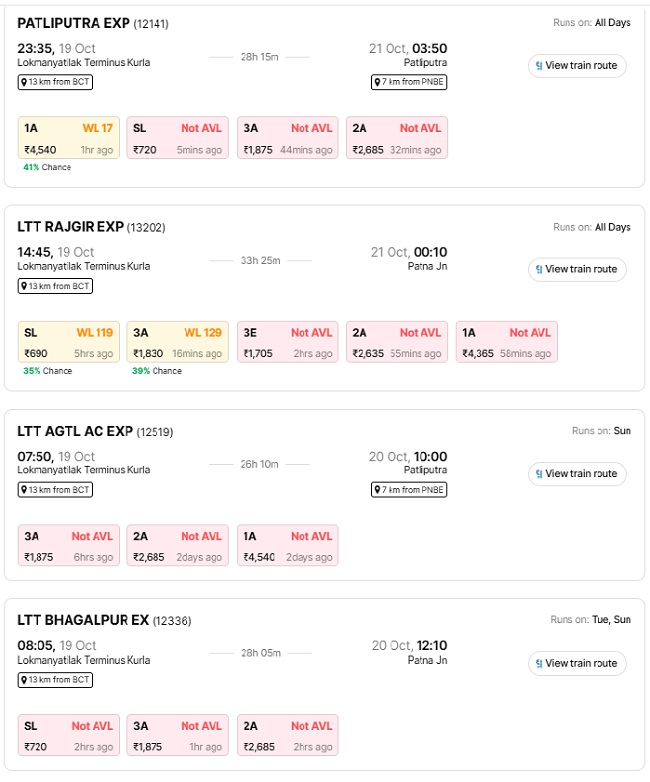
Task: Select 3A class WL 129 on LTT Rajgir Exp
Action: pyautogui.click(x=178, y=342)
